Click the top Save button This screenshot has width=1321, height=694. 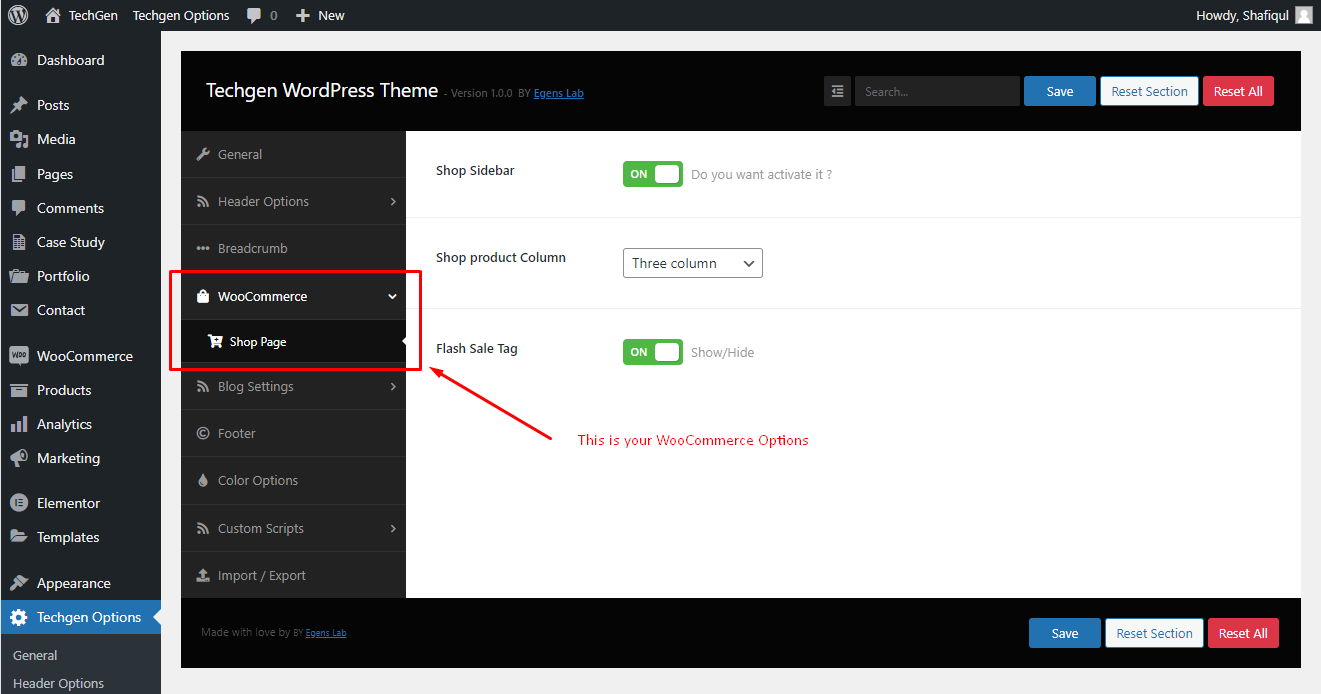coord(1060,91)
